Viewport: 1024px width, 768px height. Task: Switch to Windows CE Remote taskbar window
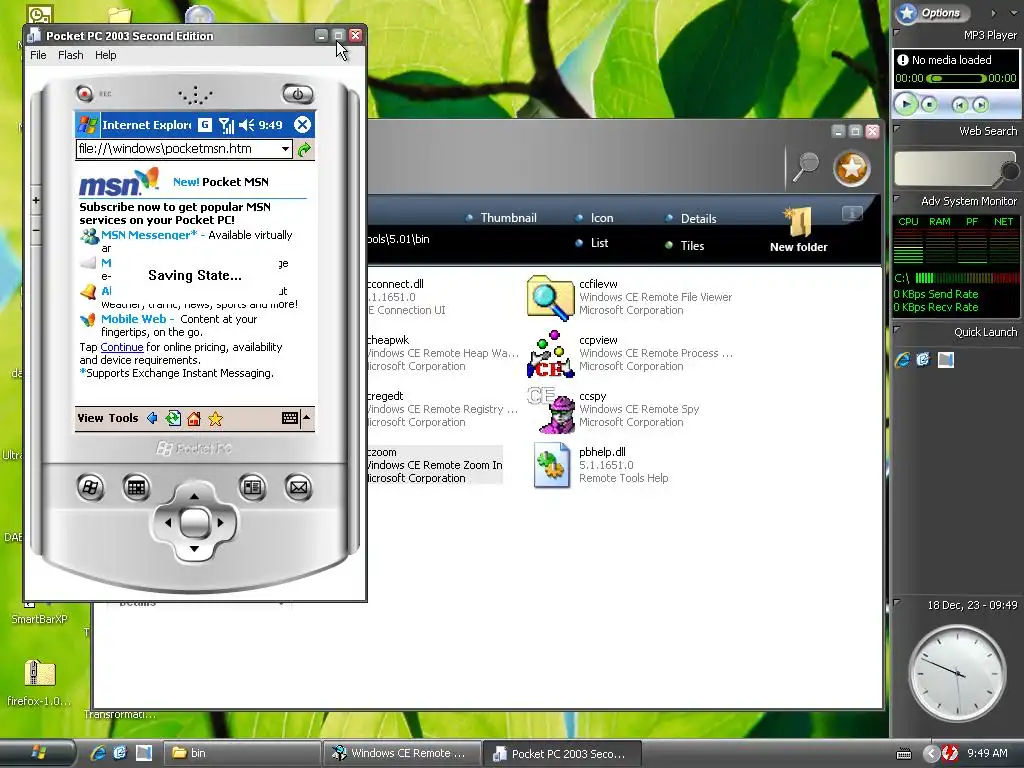pyautogui.click(x=402, y=754)
